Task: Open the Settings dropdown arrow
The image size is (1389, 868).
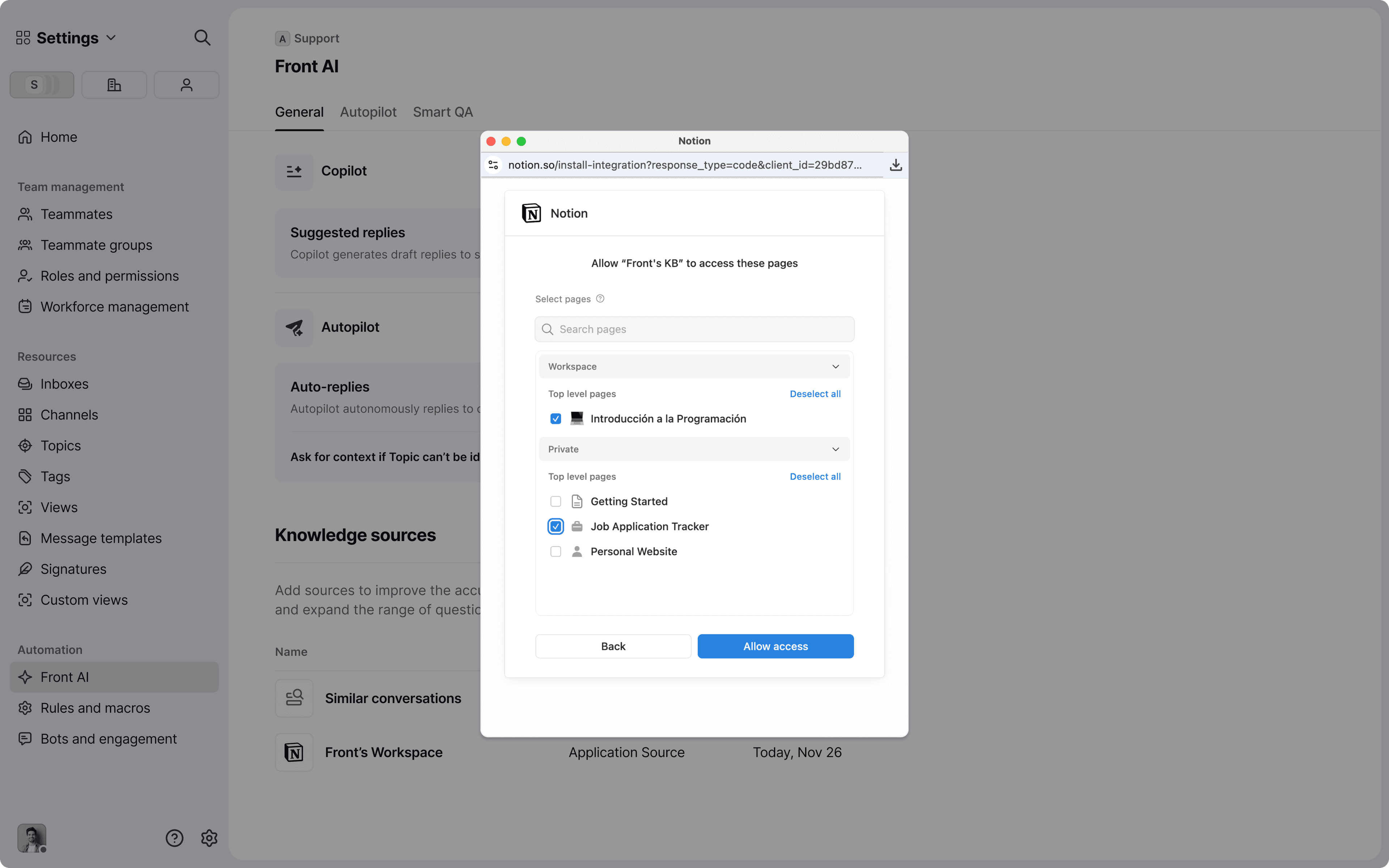Action: click(x=111, y=37)
